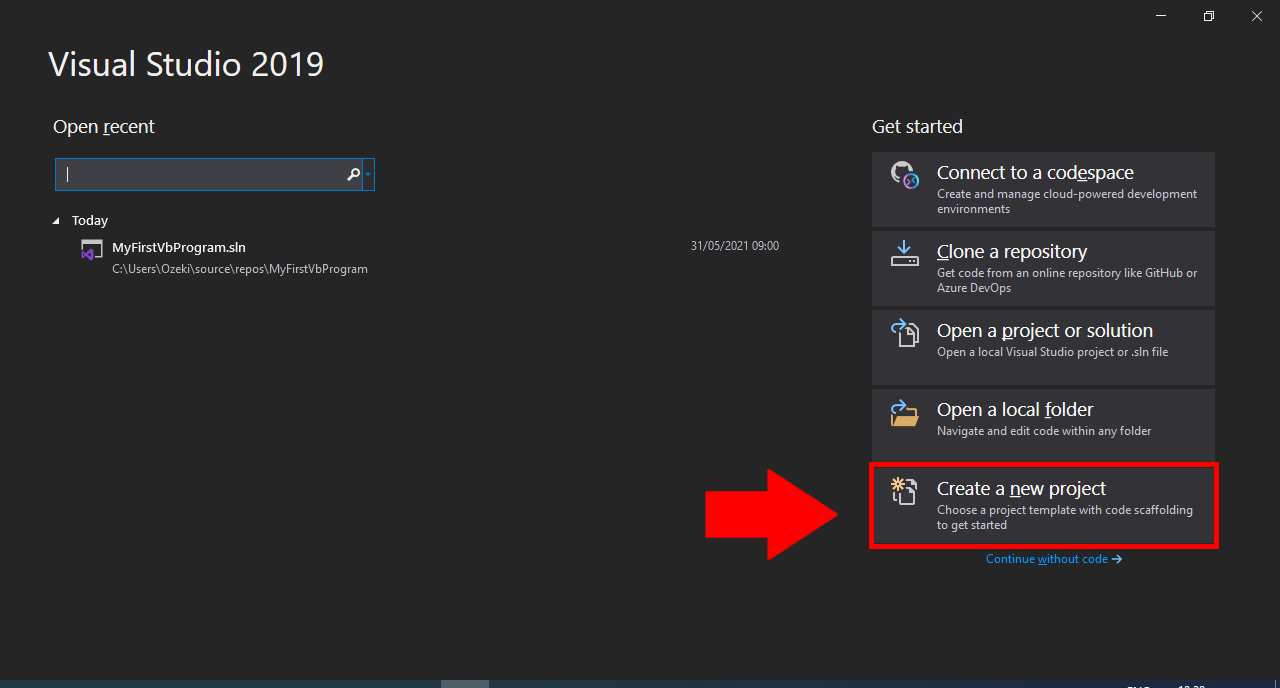Viewport: 1280px width, 688px height.
Task: Click the Clone a repository download icon
Action: pos(904,253)
